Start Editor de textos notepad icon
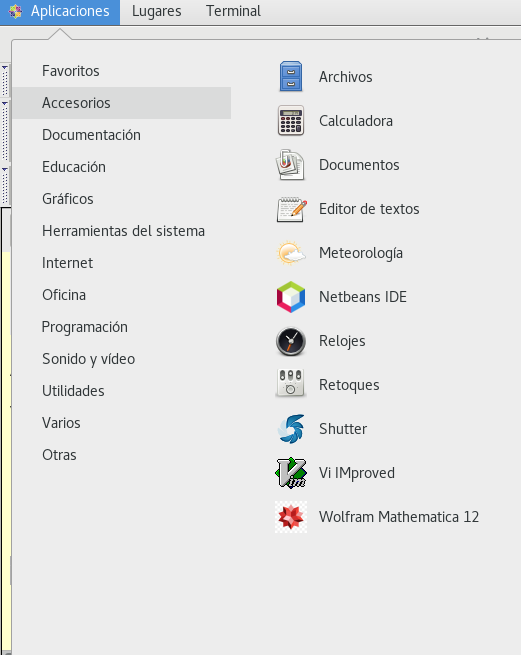Screen dimensions: 521x655 pyautogui.click(x=292, y=209)
